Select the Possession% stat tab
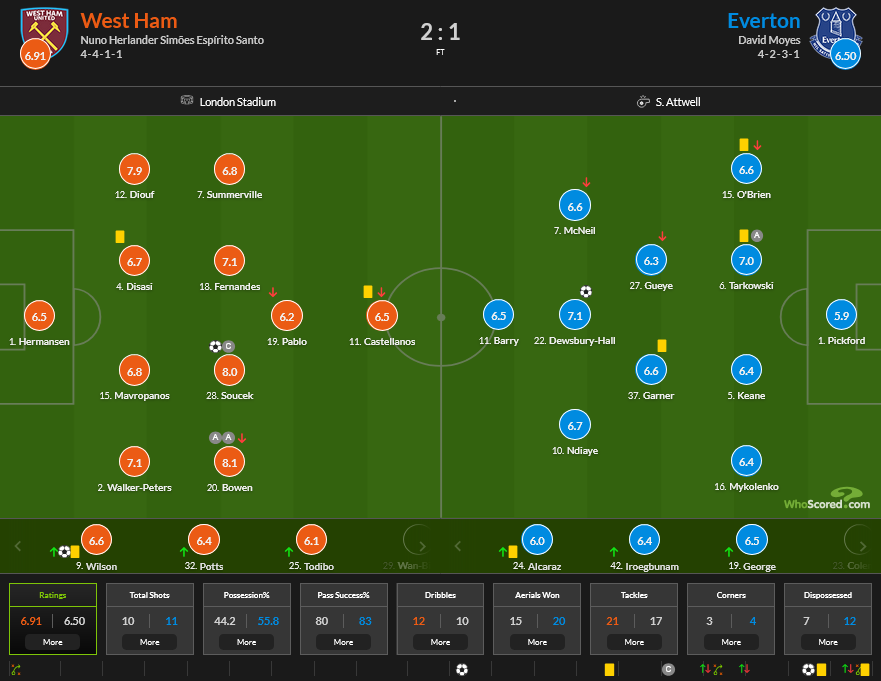Viewport: 881px width, 681px height. click(x=246, y=595)
